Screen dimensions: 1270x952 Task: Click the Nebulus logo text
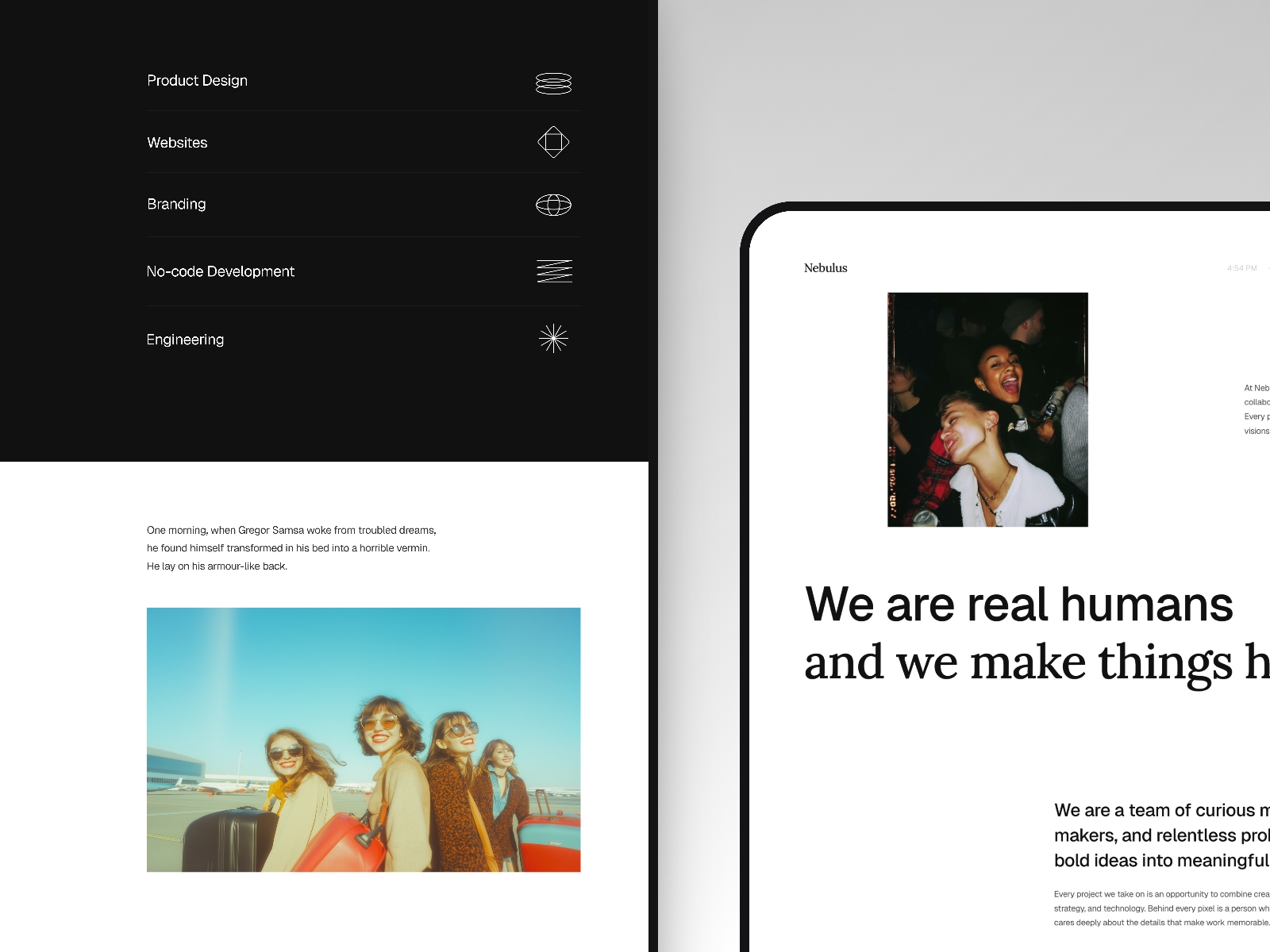[825, 268]
